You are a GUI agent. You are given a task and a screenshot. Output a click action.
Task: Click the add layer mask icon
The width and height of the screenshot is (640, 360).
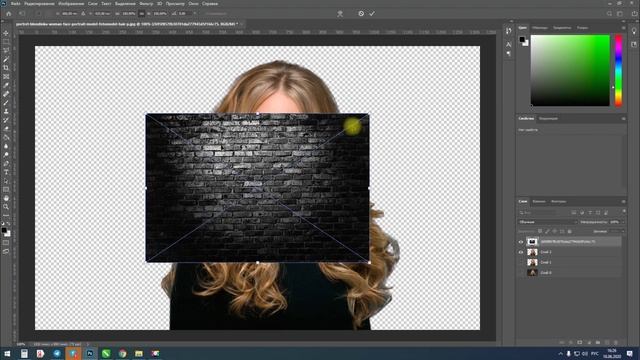[580, 342]
